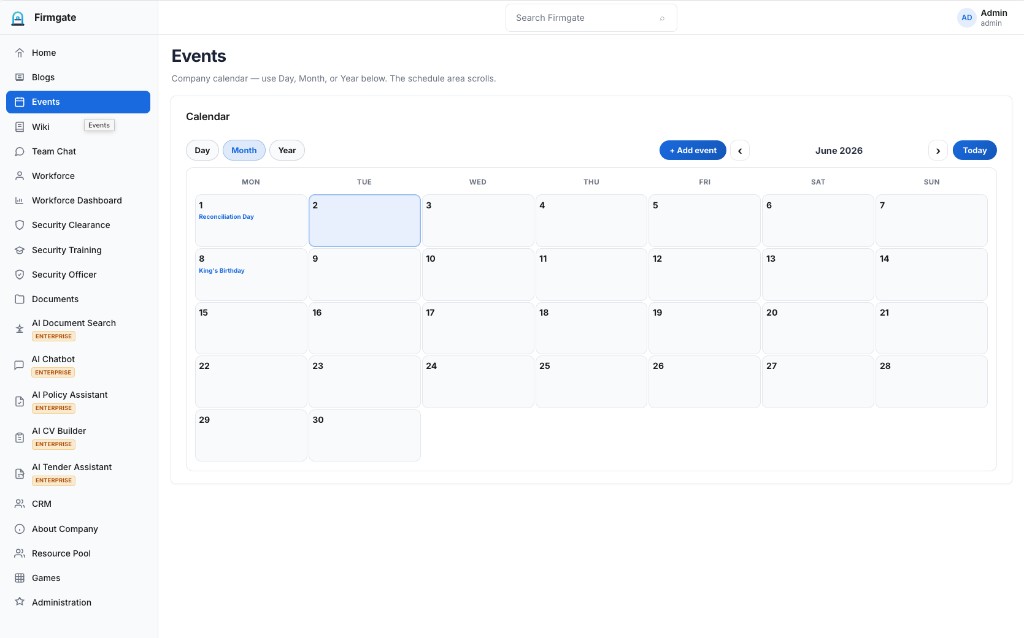Viewport: 1024px width, 638px height.
Task: Click the Admin user name
Action: (x=994, y=13)
